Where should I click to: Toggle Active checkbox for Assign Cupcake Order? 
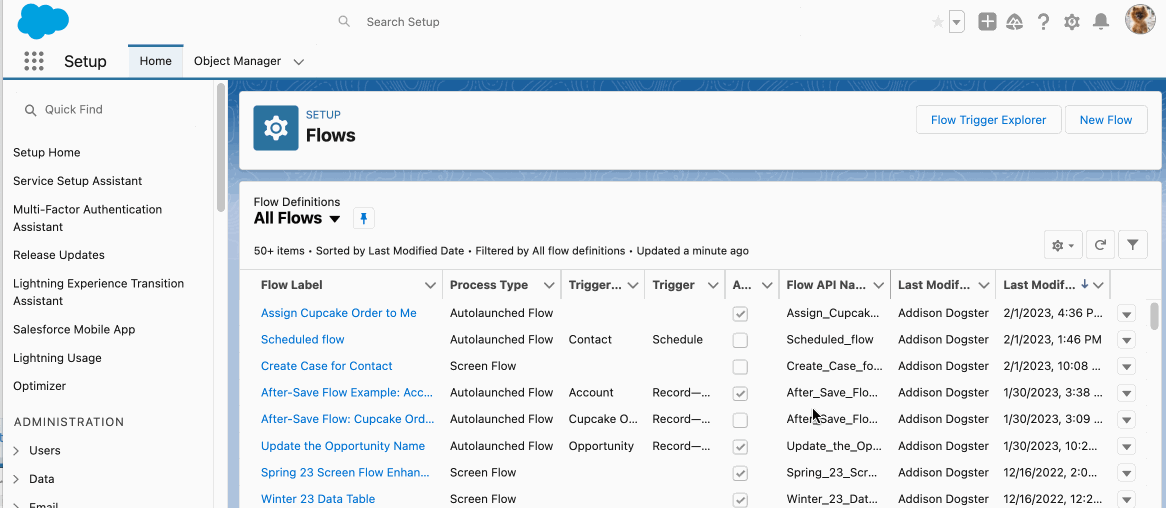[x=740, y=314]
